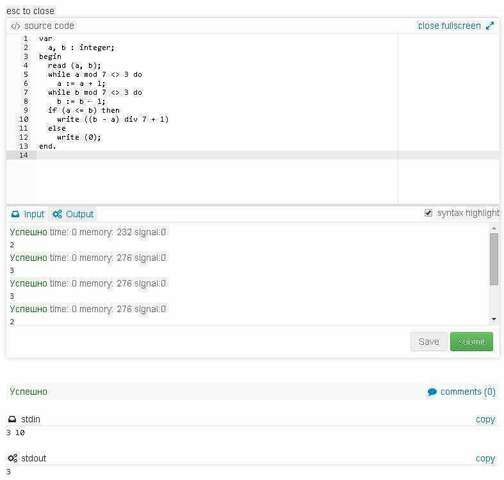The height and width of the screenshot is (480, 504).
Task: Click the stdout gears icon
Action: click(13, 458)
